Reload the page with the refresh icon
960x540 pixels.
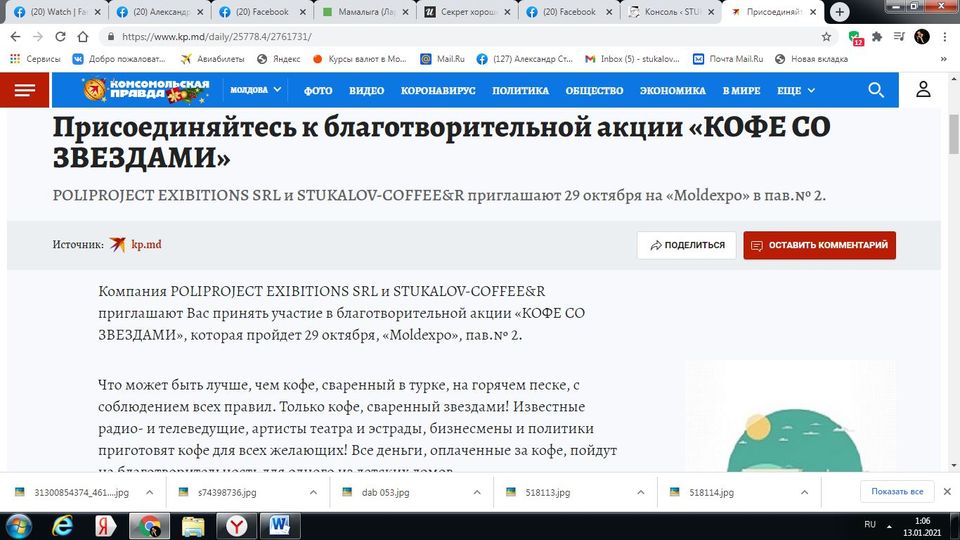[60, 37]
